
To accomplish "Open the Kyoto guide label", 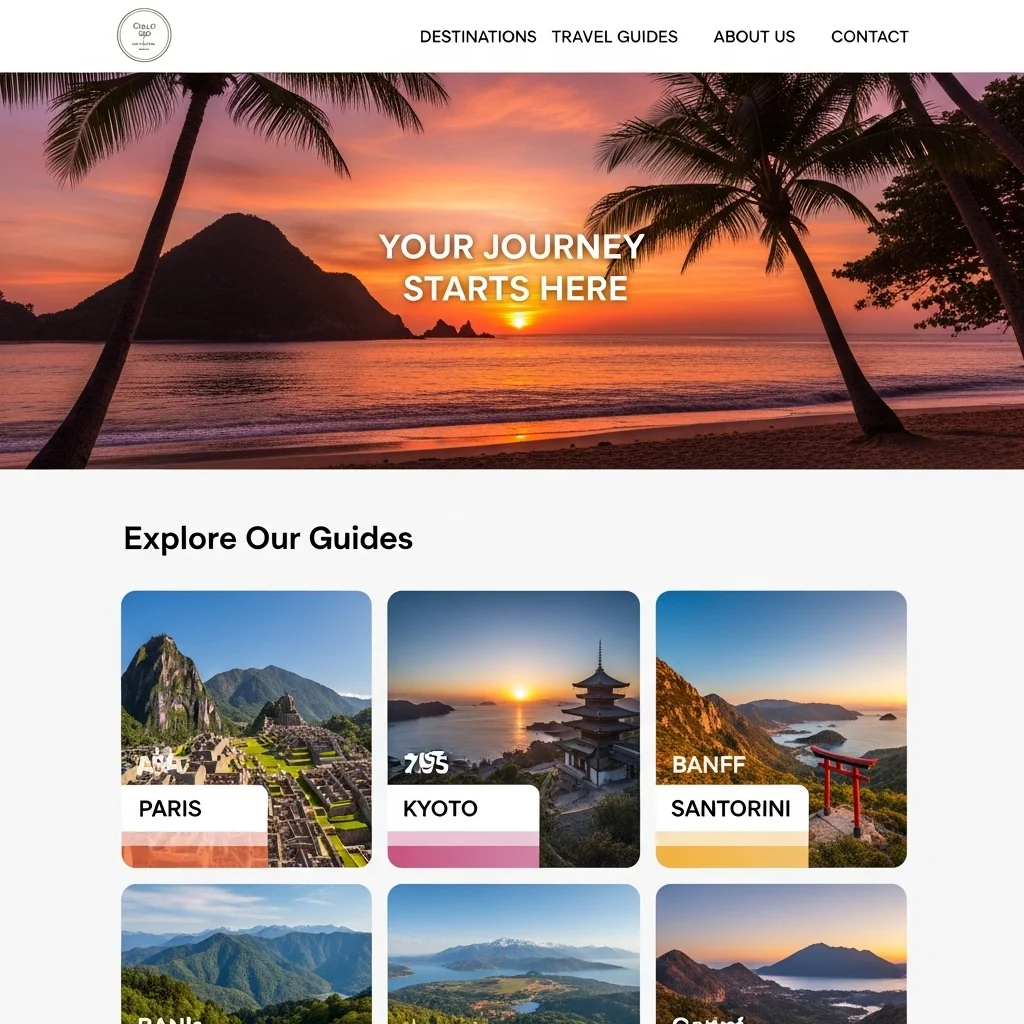I will pyautogui.click(x=440, y=808).
